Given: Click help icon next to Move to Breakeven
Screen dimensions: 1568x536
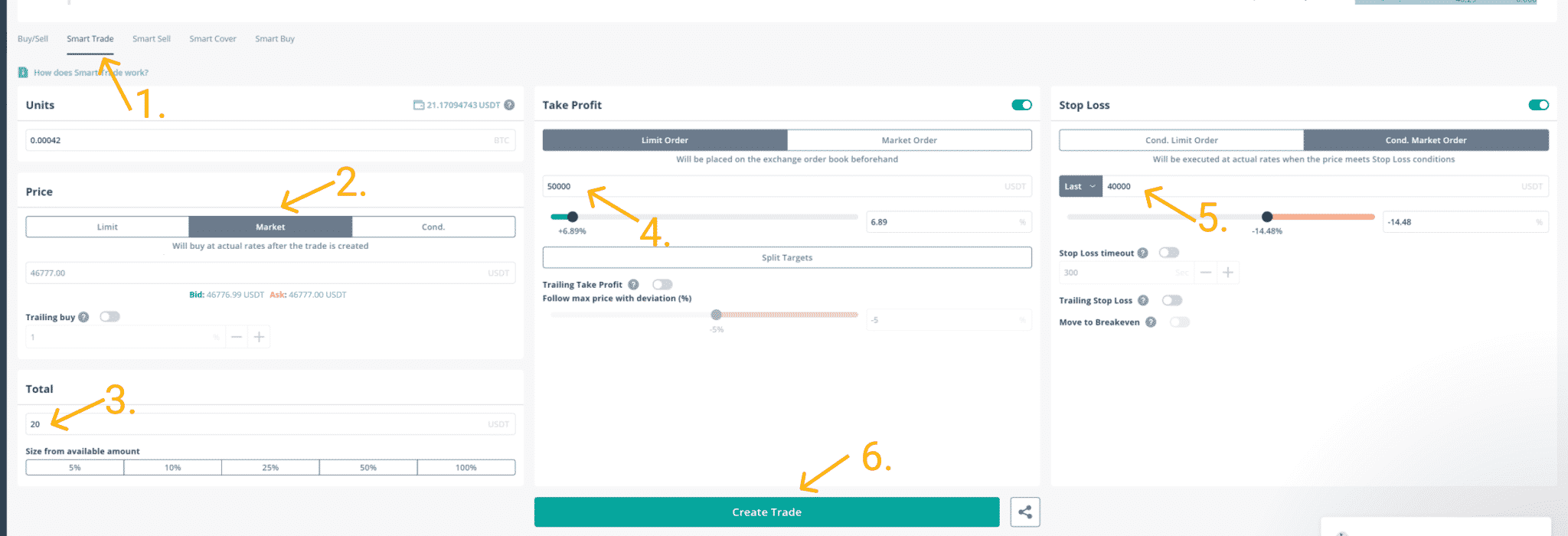Looking at the screenshot, I should pyautogui.click(x=1150, y=322).
